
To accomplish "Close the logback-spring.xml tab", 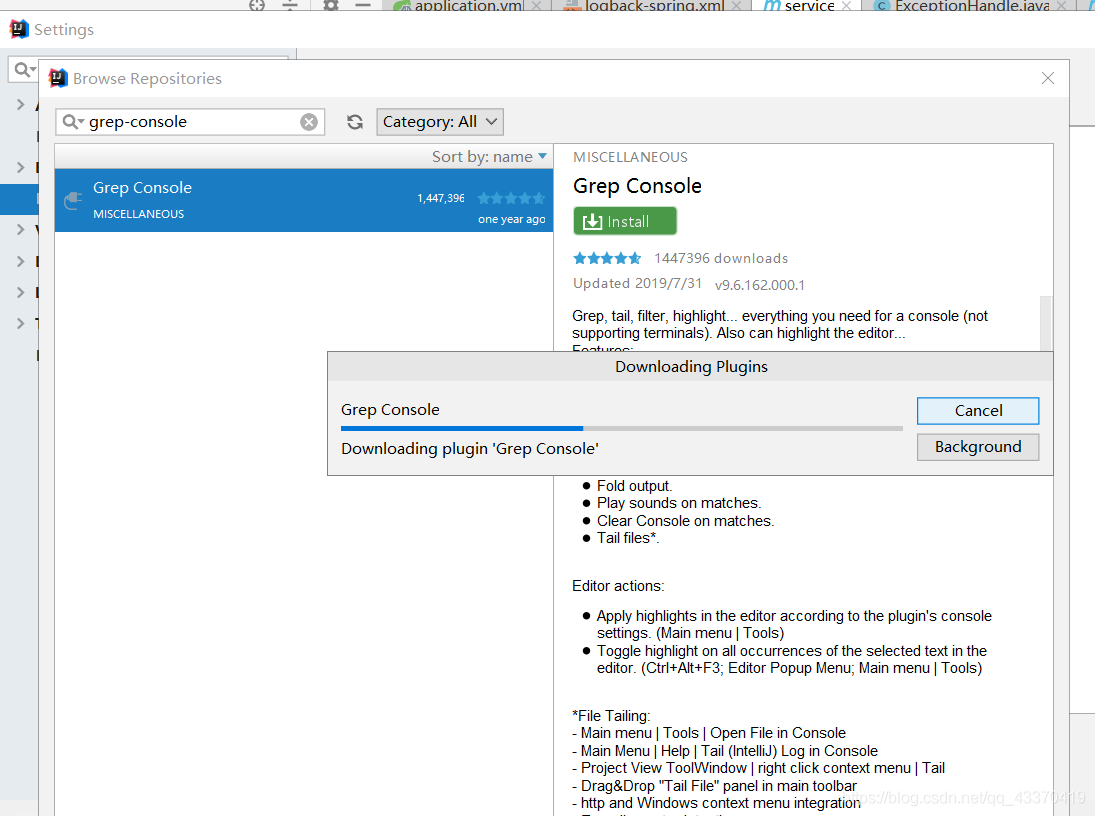I will click(x=737, y=6).
